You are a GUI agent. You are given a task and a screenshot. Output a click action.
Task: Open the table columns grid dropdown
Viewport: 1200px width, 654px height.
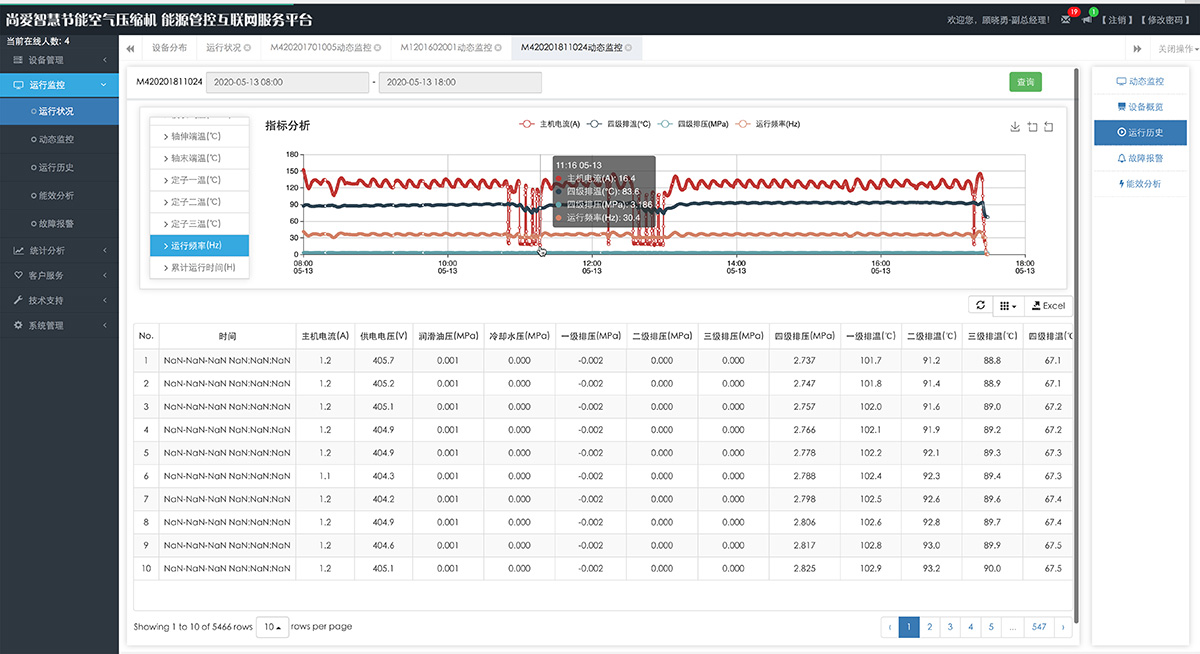[x=1009, y=305]
